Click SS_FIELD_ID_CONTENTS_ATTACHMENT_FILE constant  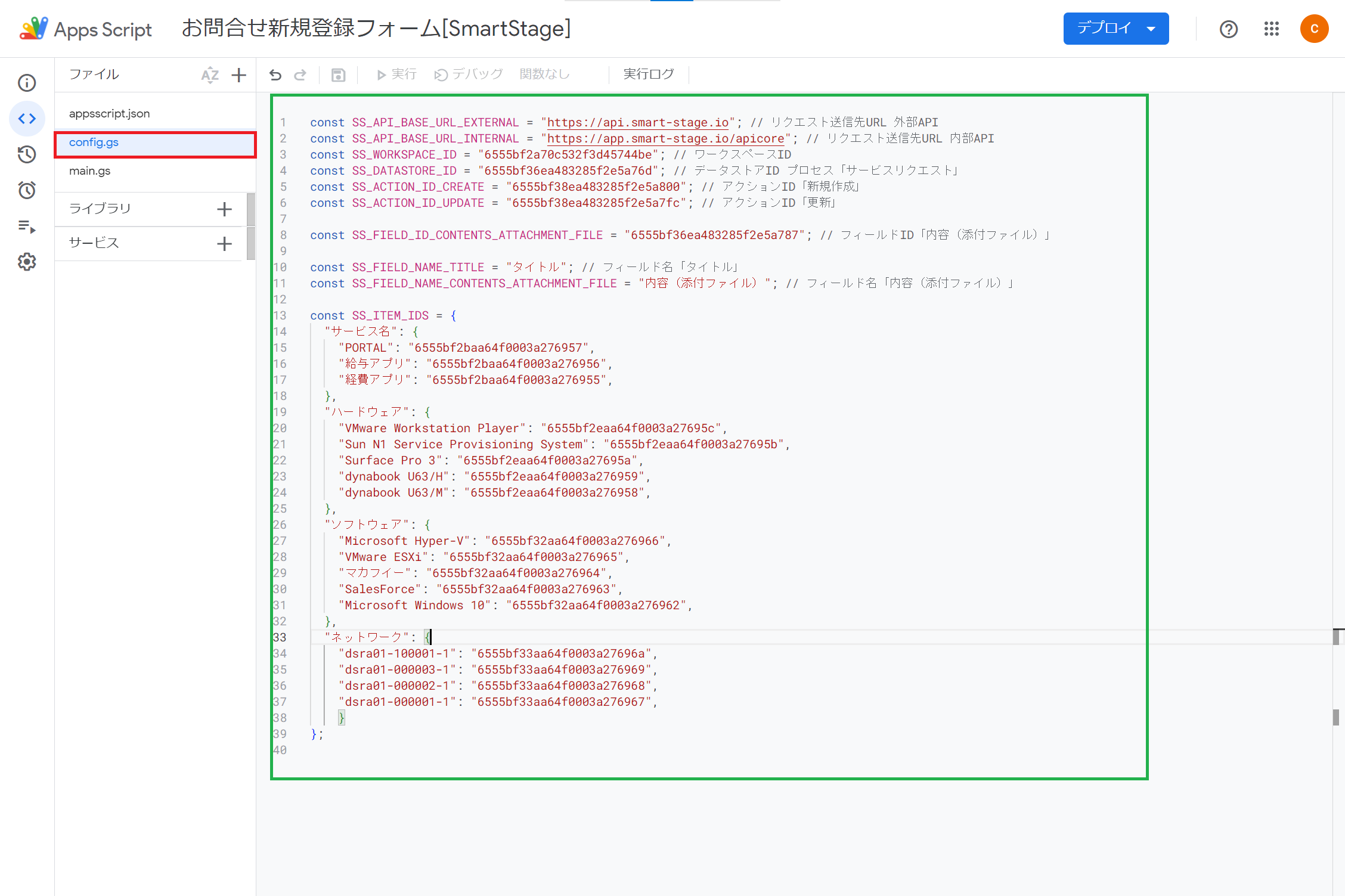[478, 235]
